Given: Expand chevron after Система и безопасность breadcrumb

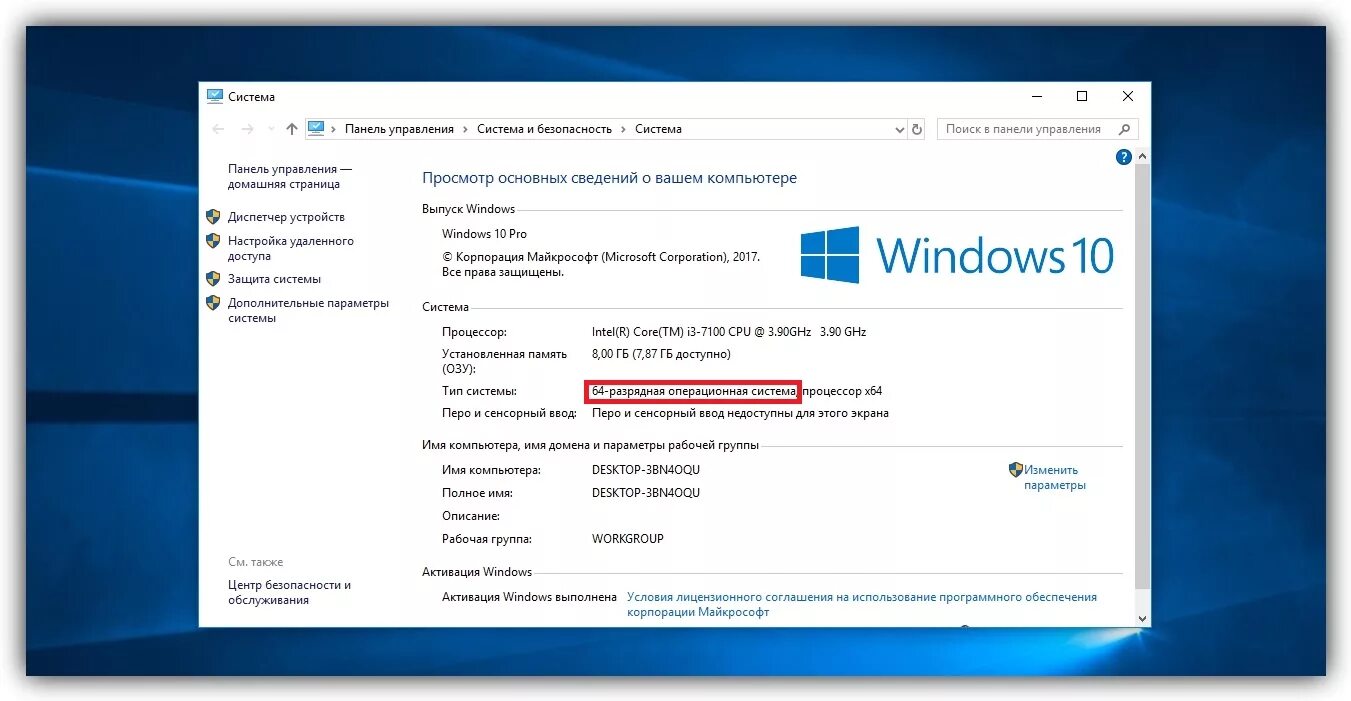Looking at the screenshot, I should [x=623, y=129].
